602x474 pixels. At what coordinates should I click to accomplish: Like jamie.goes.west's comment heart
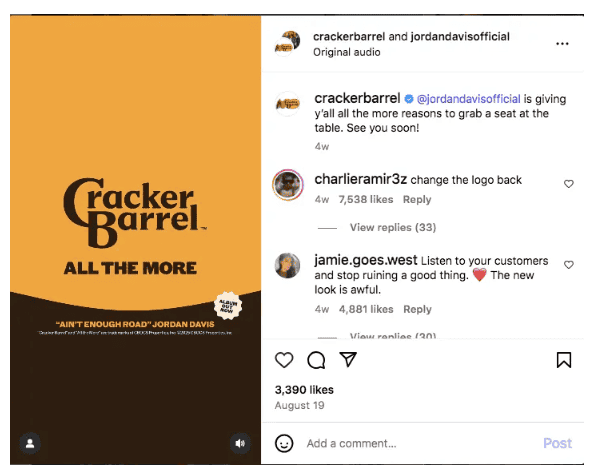[569, 265]
